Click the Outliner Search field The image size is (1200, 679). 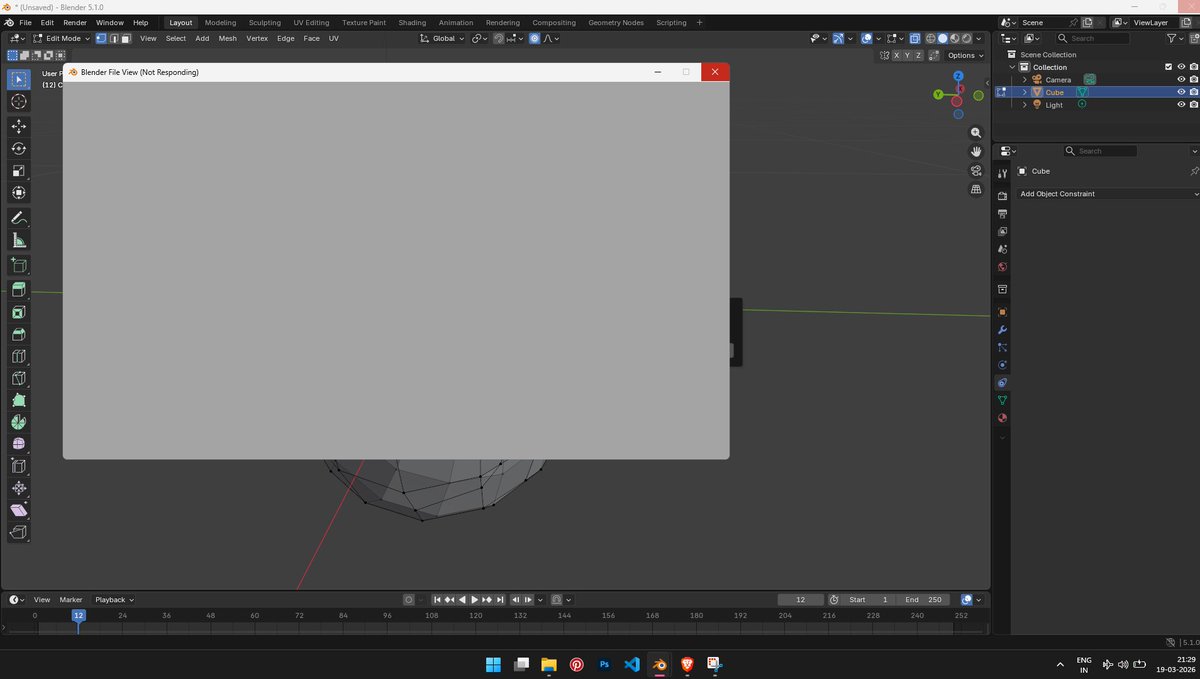point(1093,38)
